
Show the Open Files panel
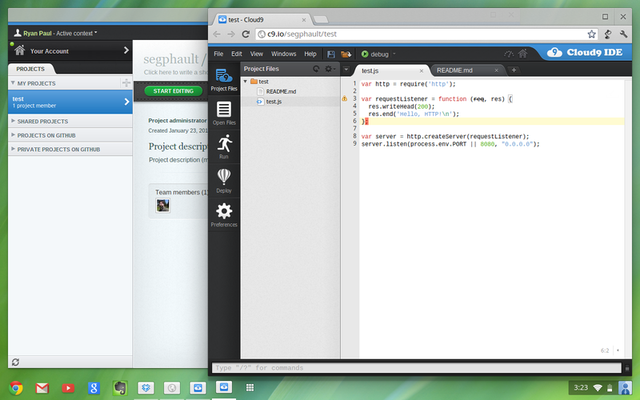pyautogui.click(x=224, y=113)
